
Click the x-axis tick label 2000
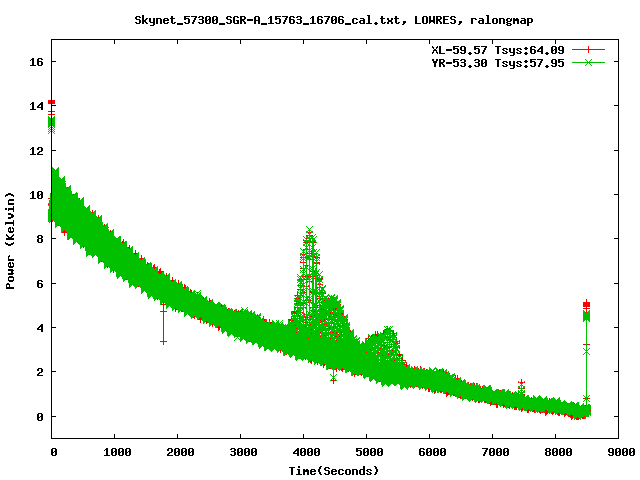pos(180,452)
